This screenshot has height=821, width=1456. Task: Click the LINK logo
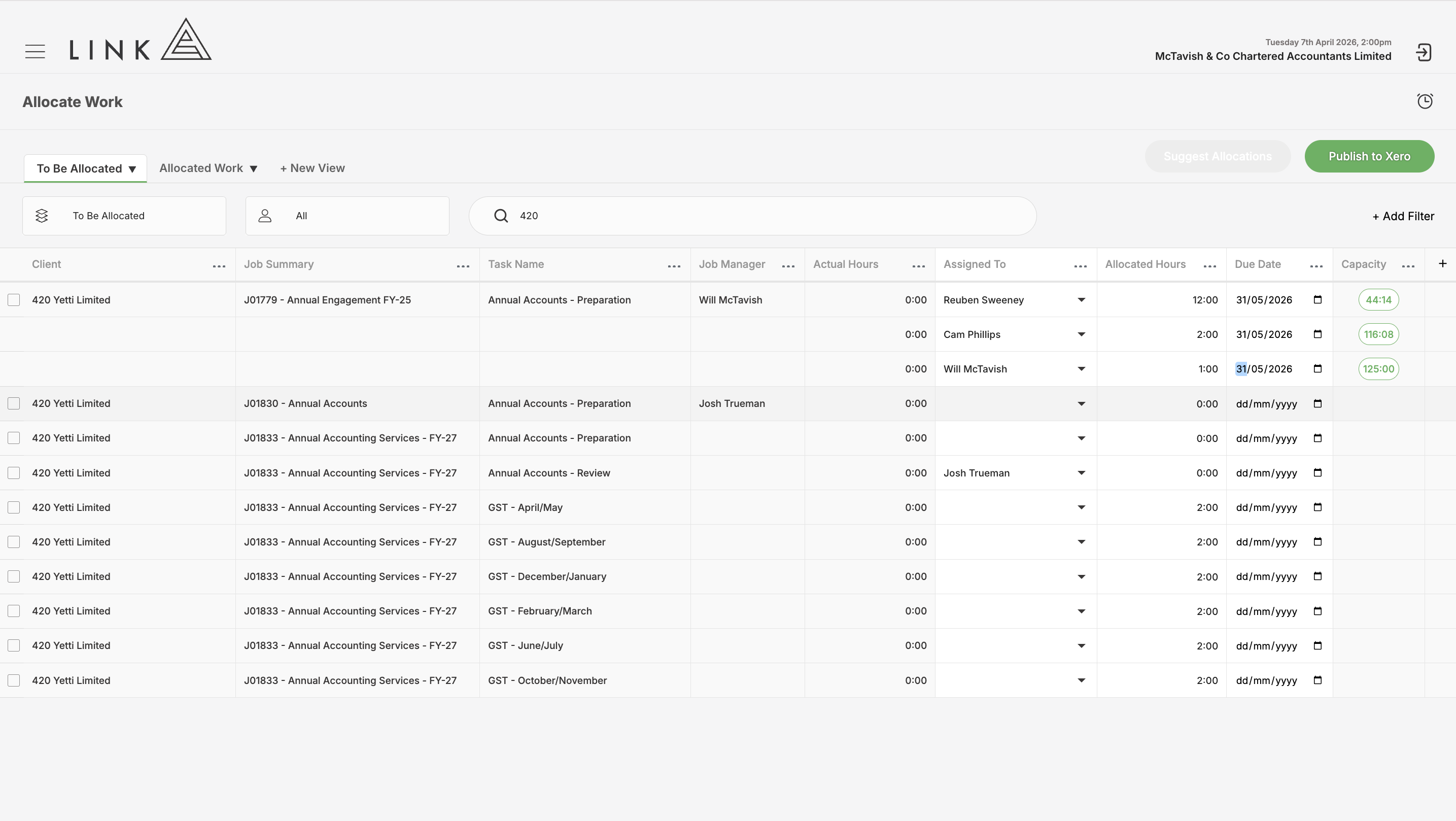(x=140, y=39)
